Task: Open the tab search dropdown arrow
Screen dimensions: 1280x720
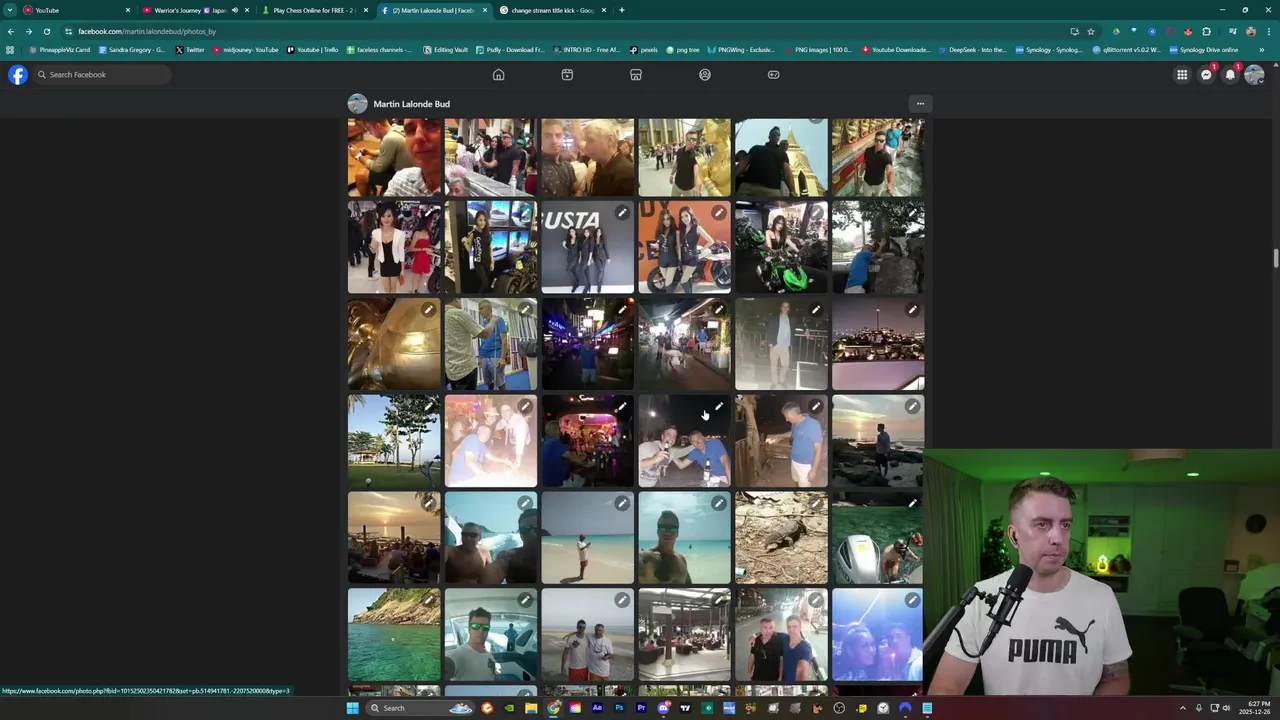Action: click(10, 10)
